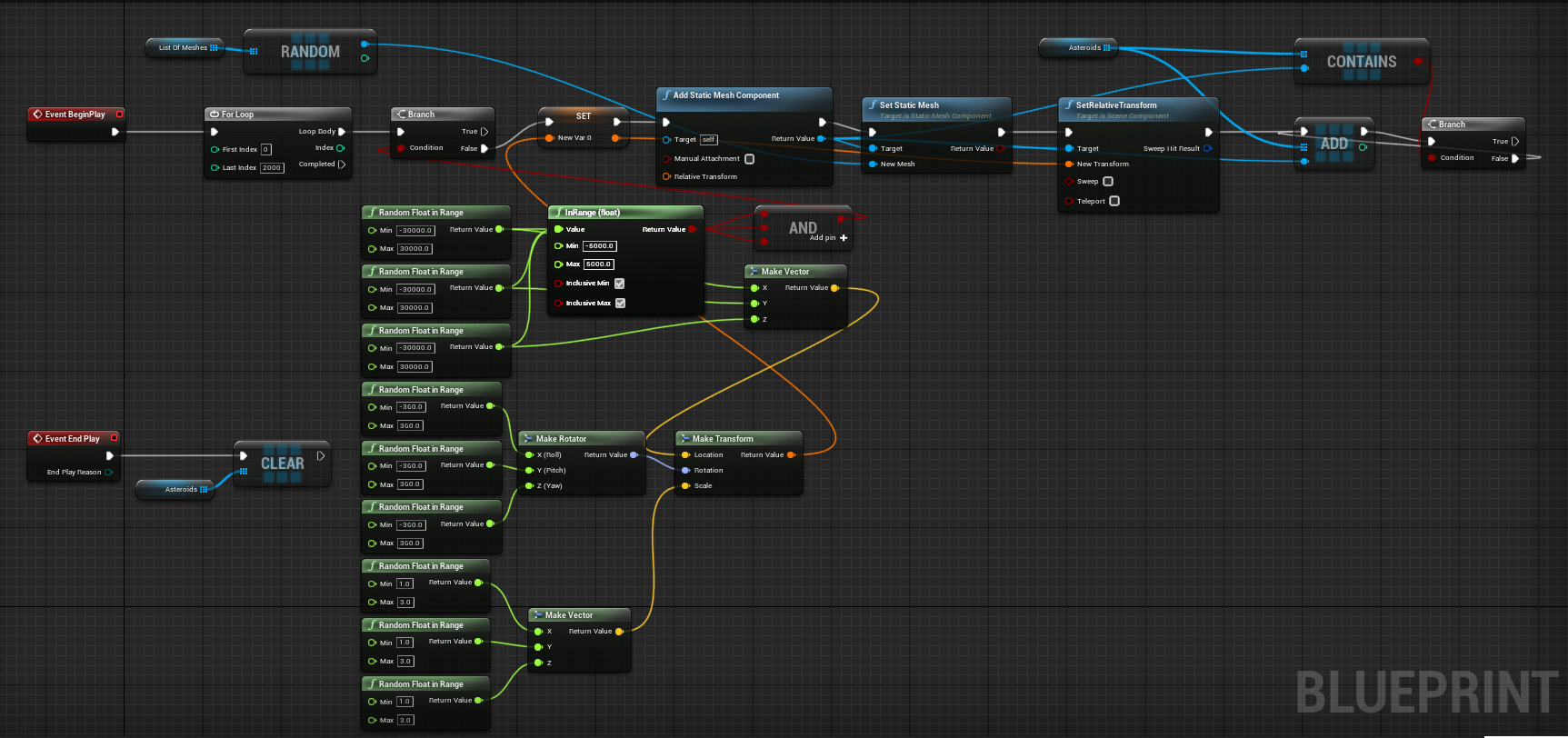1568x738 pixels.
Task: Click the Event BeginPlay node header icon
Action: click(37, 115)
